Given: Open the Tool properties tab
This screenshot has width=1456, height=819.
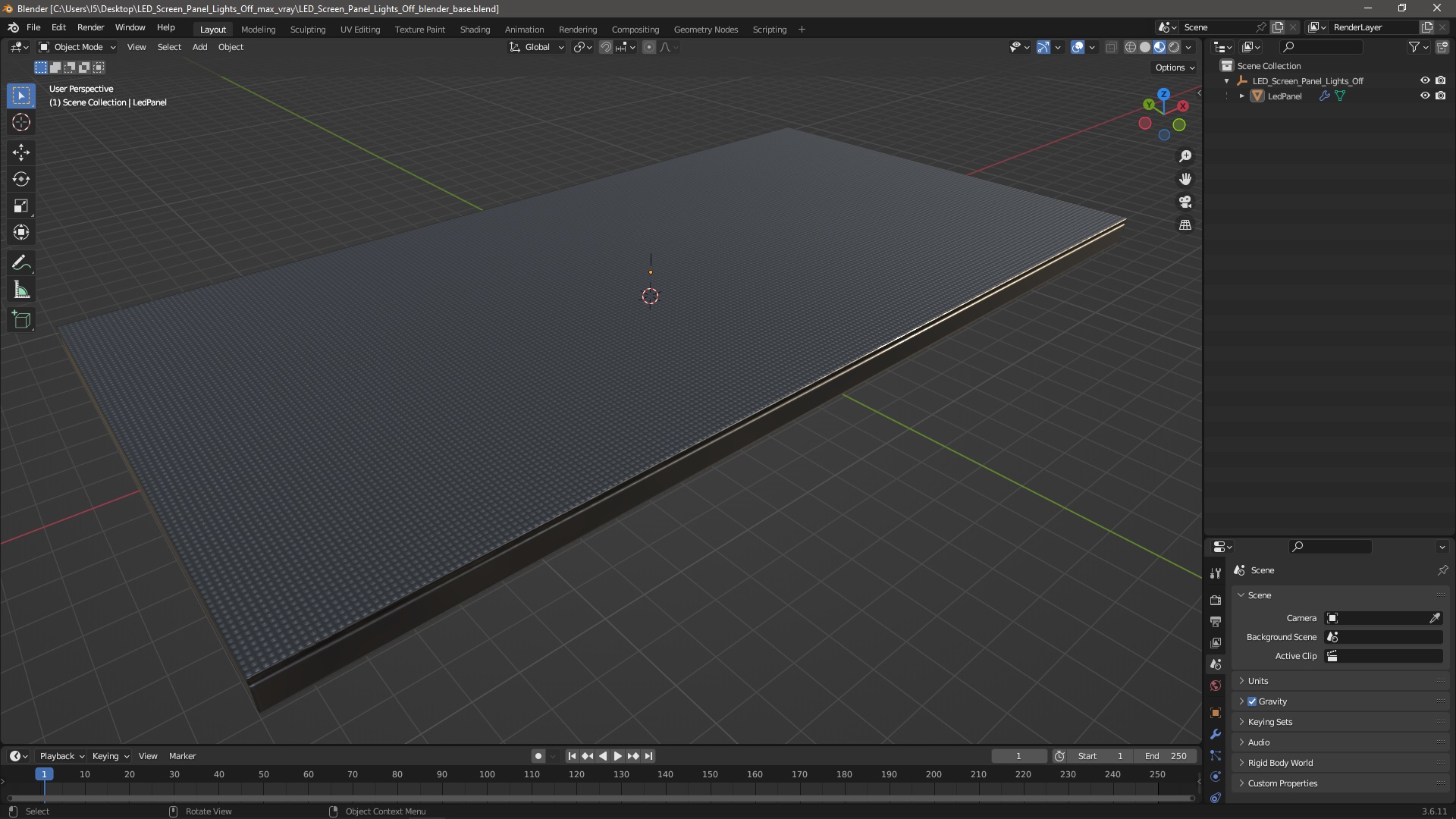Looking at the screenshot, I should (1216, 573).
